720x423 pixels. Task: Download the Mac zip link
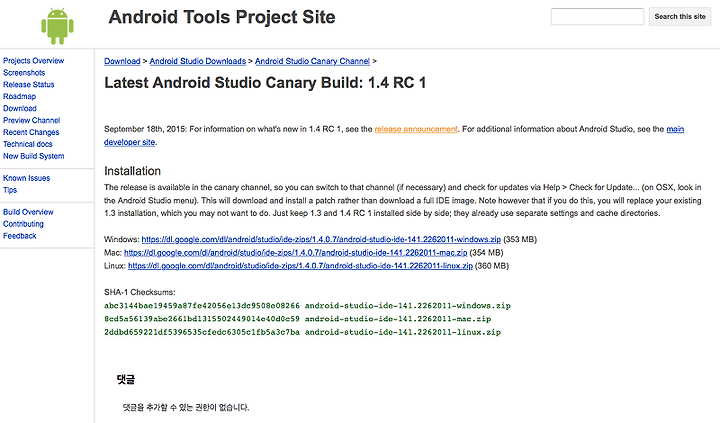coord(296,253)
